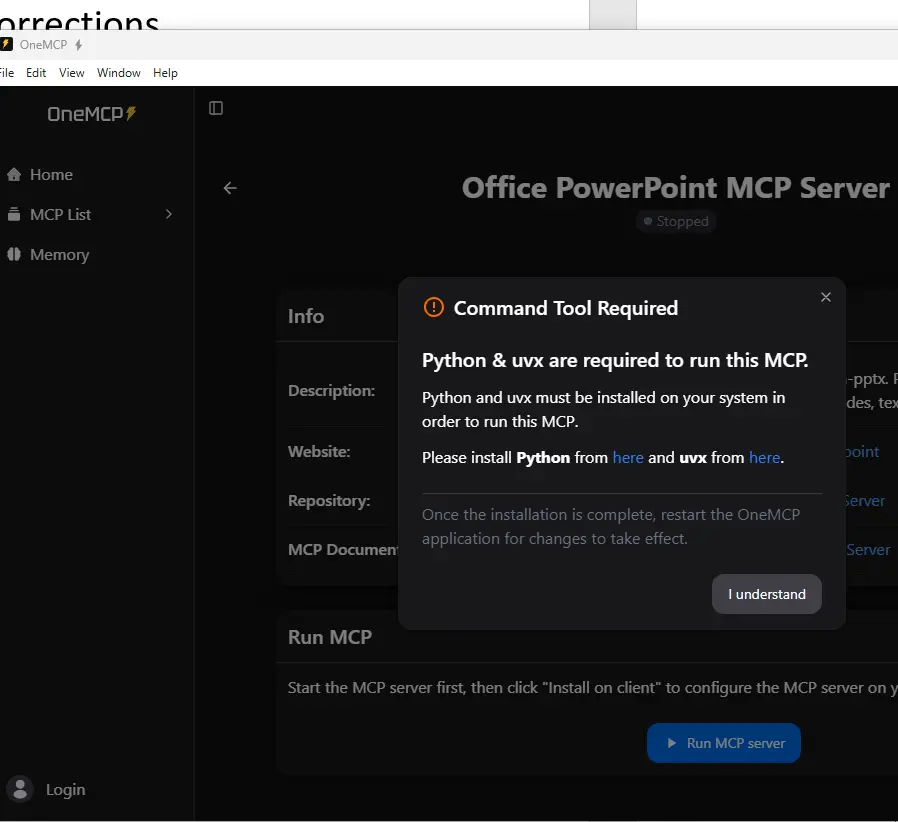Screen dimensions: 898x822
Task: Click the Info section heading
Action: (306, 316)
